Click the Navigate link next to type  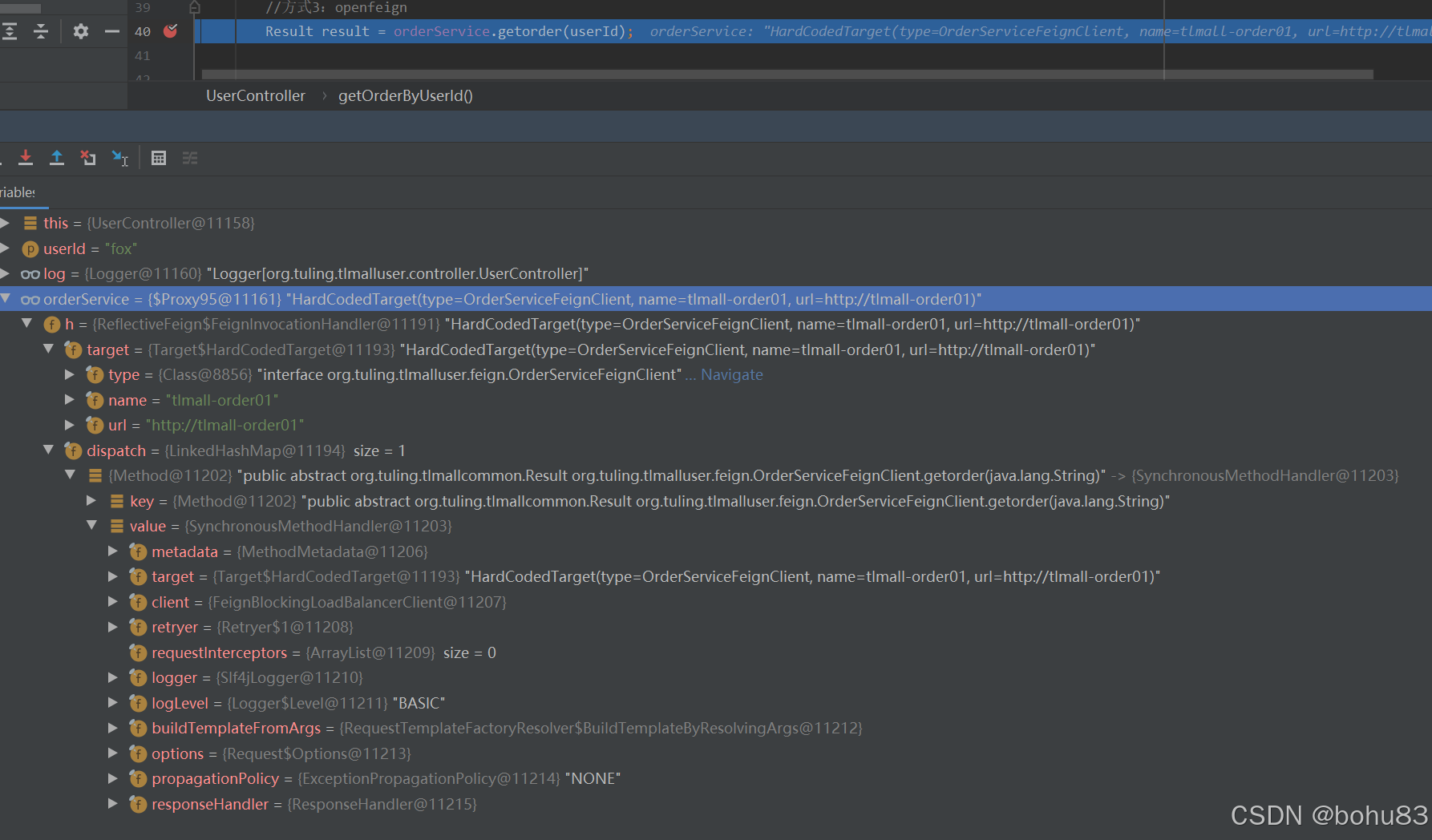tap(732, 374)
